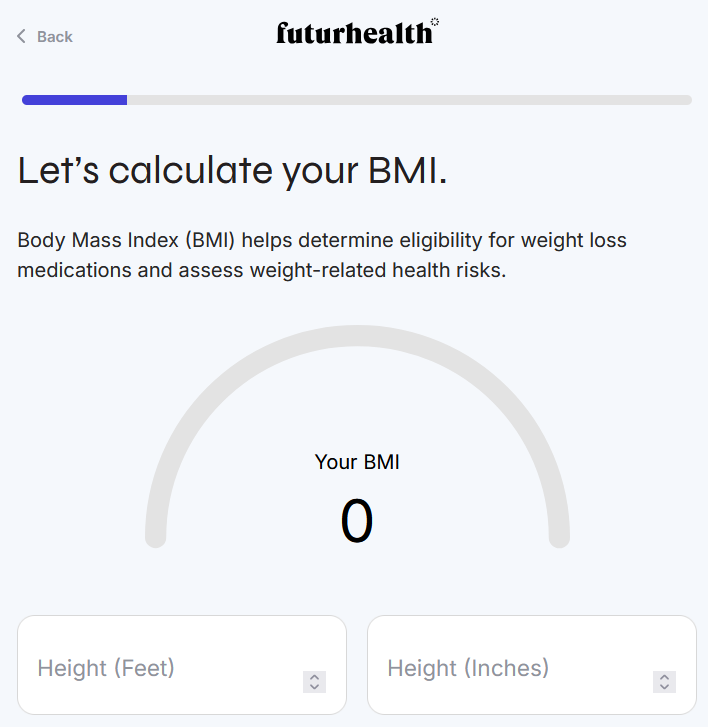Decrease feet using the stepper down arrow
The height and width of the screenshot is (727, 708).
314,687
